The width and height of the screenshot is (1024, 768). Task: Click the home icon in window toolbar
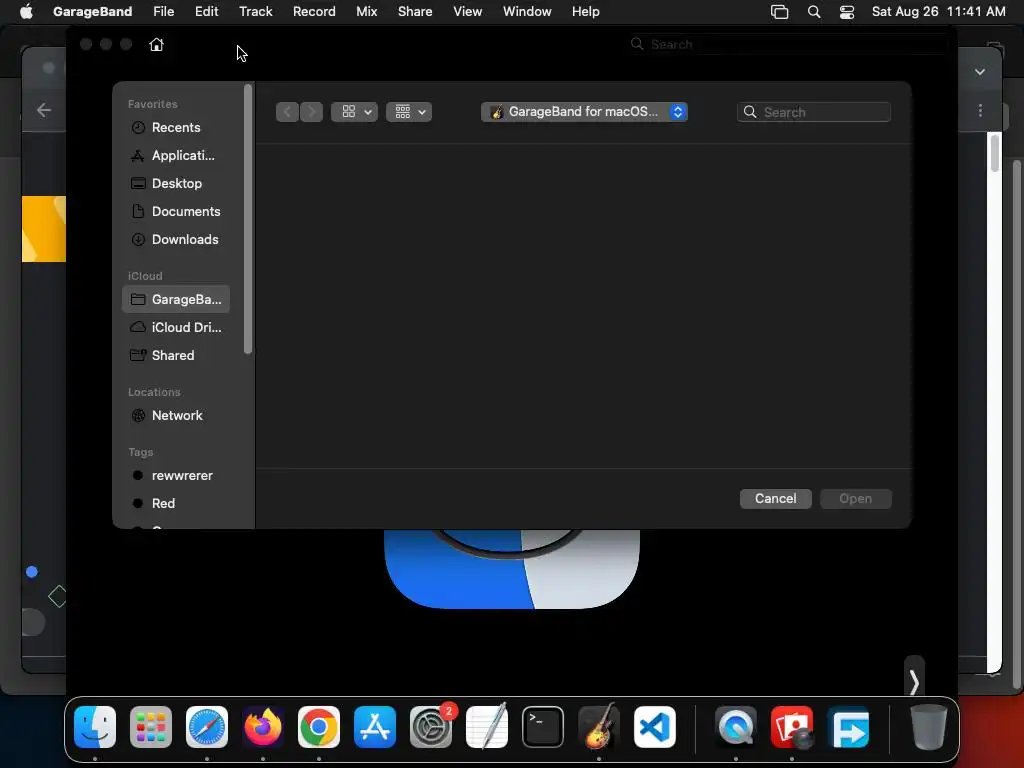pos(156,44)
